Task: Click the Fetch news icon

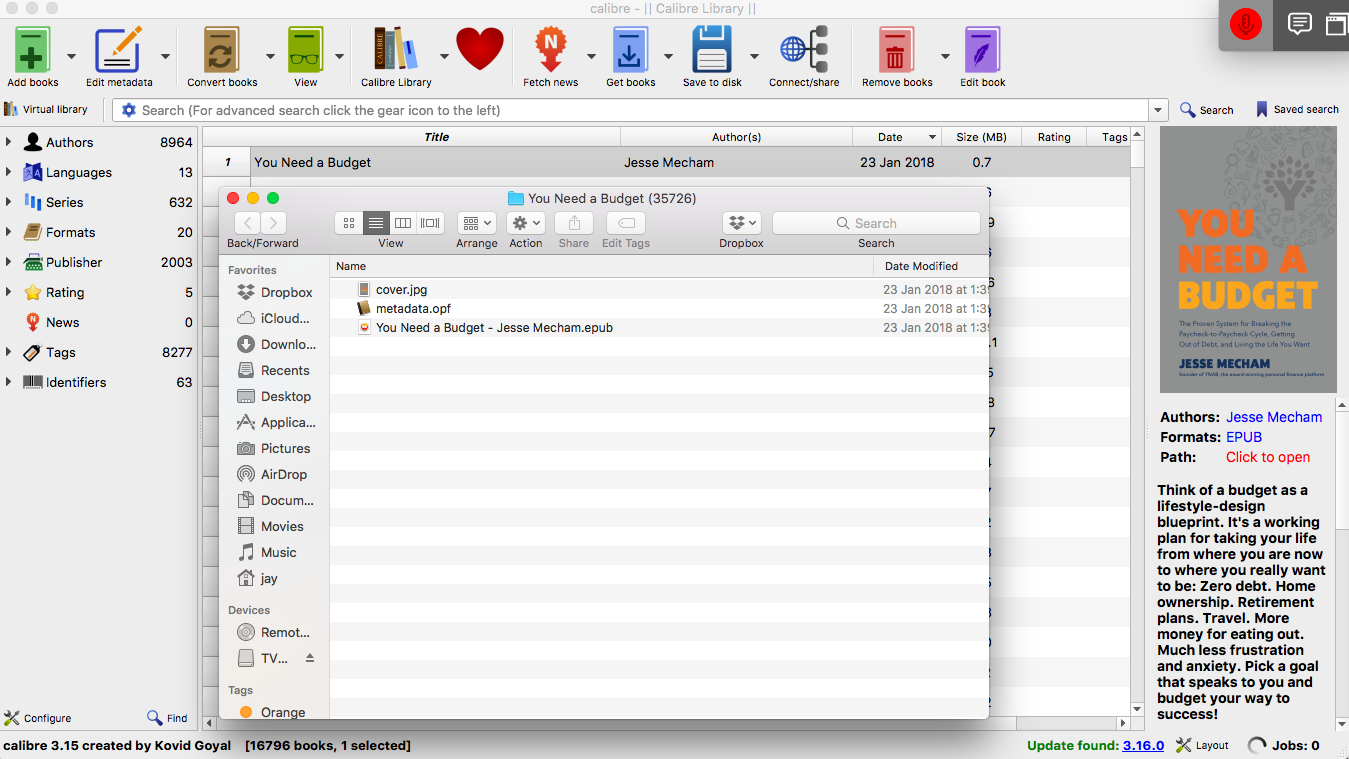Action: pyautogui.click(x=550, y=50)
